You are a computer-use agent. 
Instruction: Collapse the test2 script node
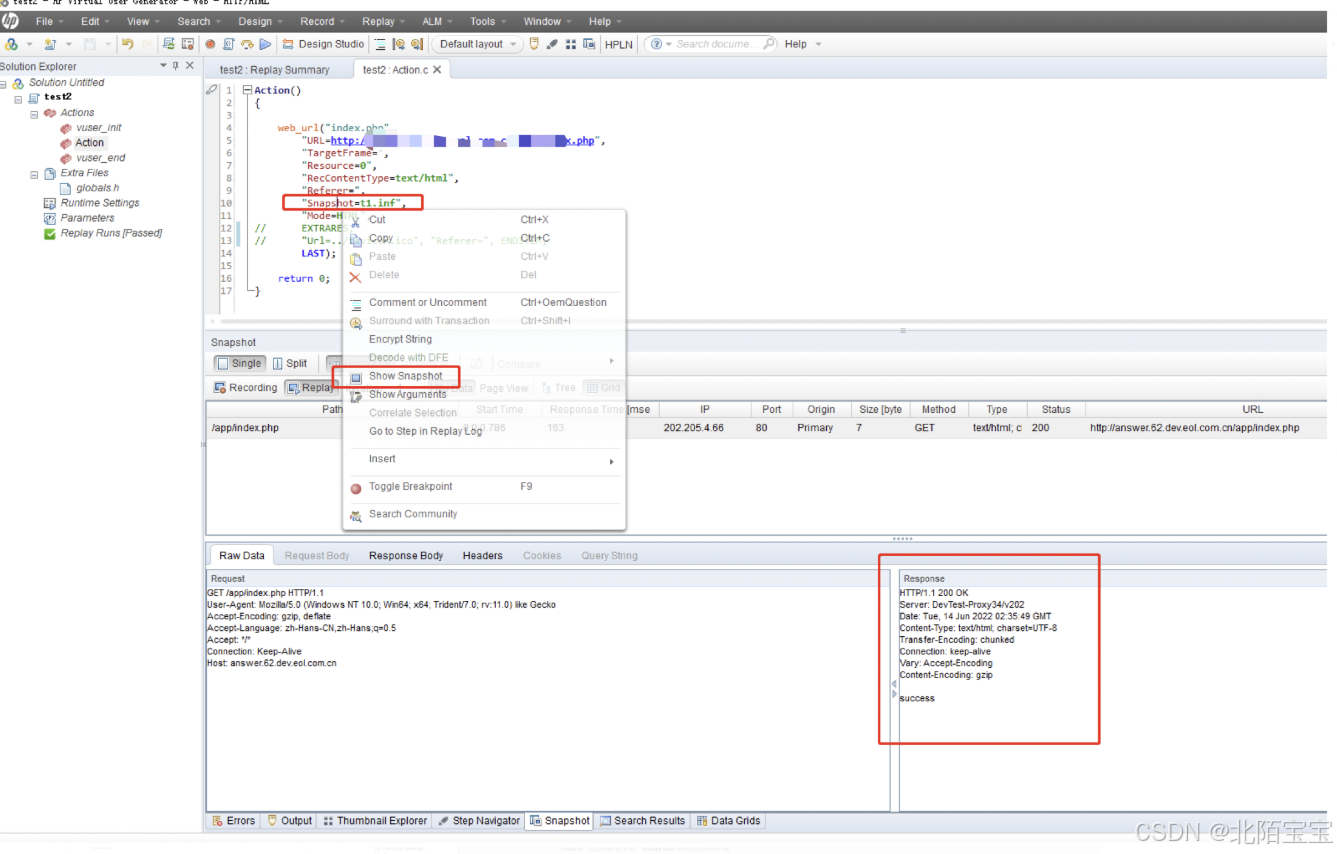click(x=19, y=98)
